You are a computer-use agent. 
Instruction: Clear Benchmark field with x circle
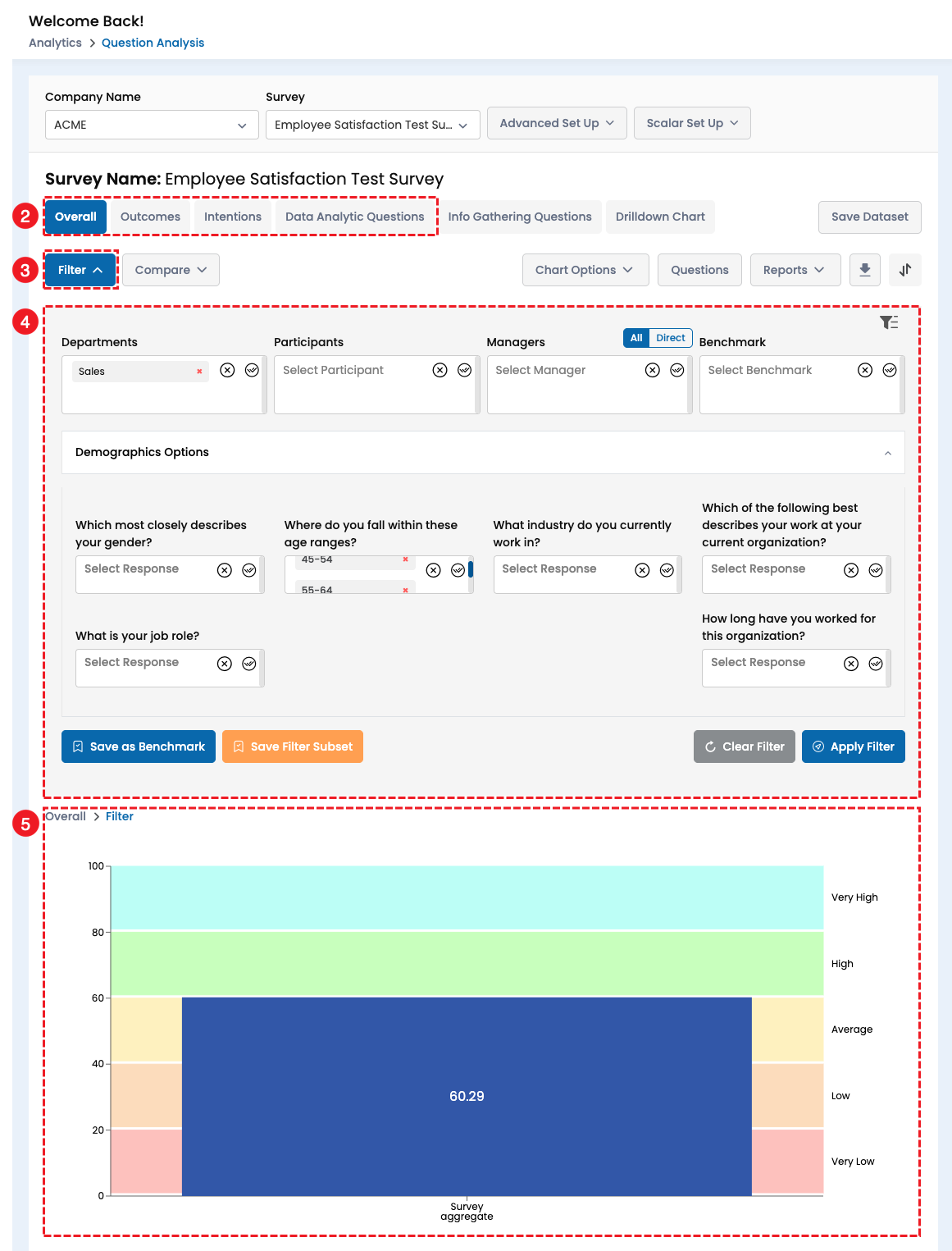click(865, 370)
